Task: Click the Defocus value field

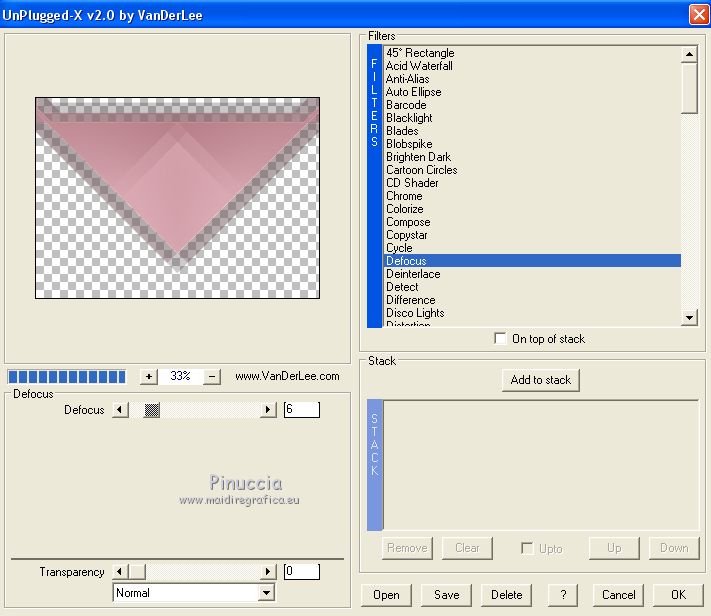Action: pos(302,410)
